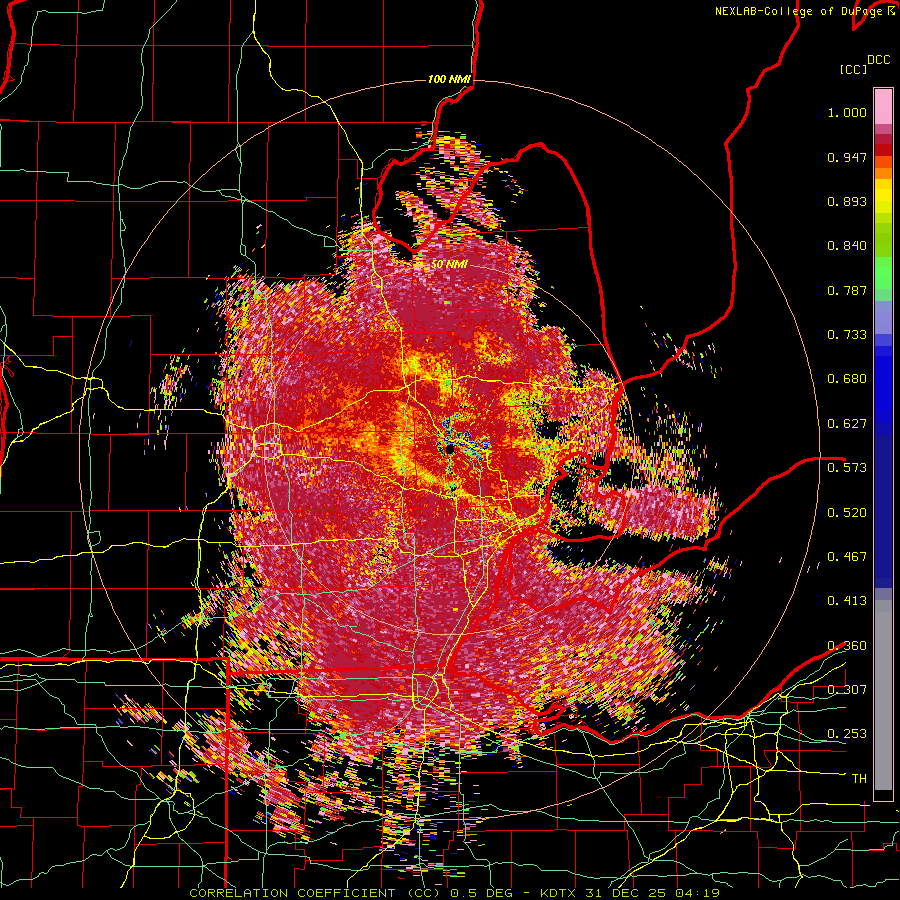Screen dimensions: 900x900
Task: Click the 100 NMI range ring label
Action: (449, 79)
